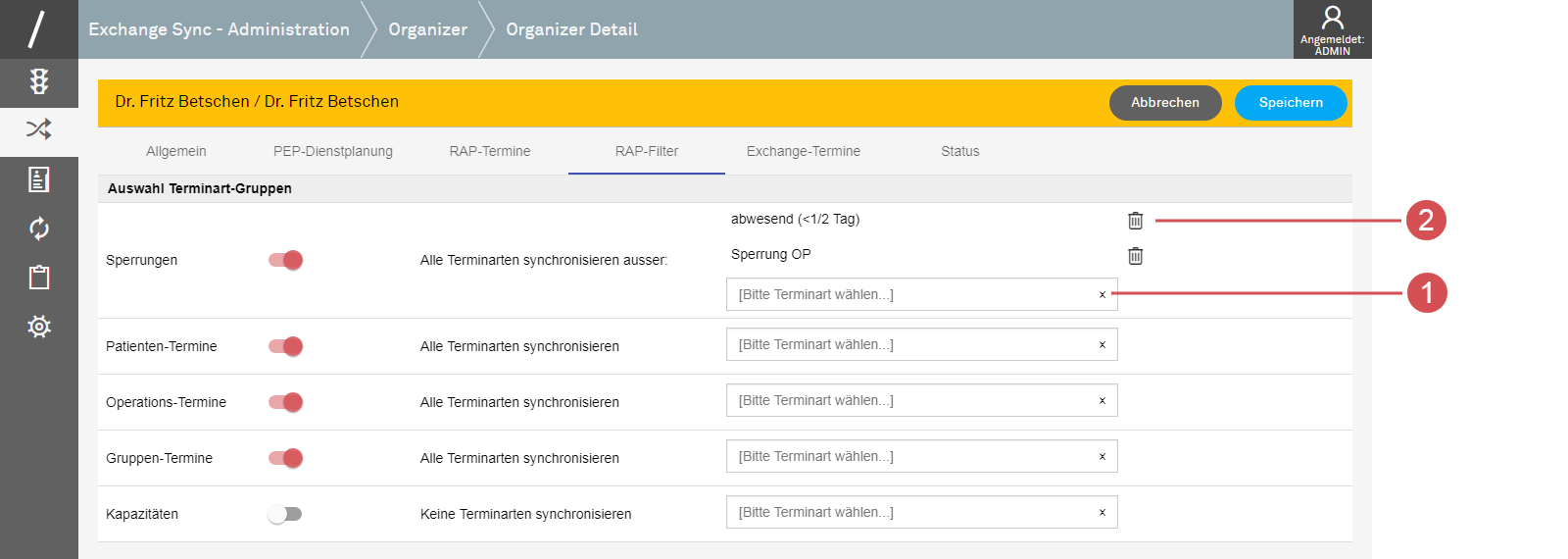Toggle the Patienten-Termine switch
Viewport: 1568px width, 559px height.
coord(285,346)
